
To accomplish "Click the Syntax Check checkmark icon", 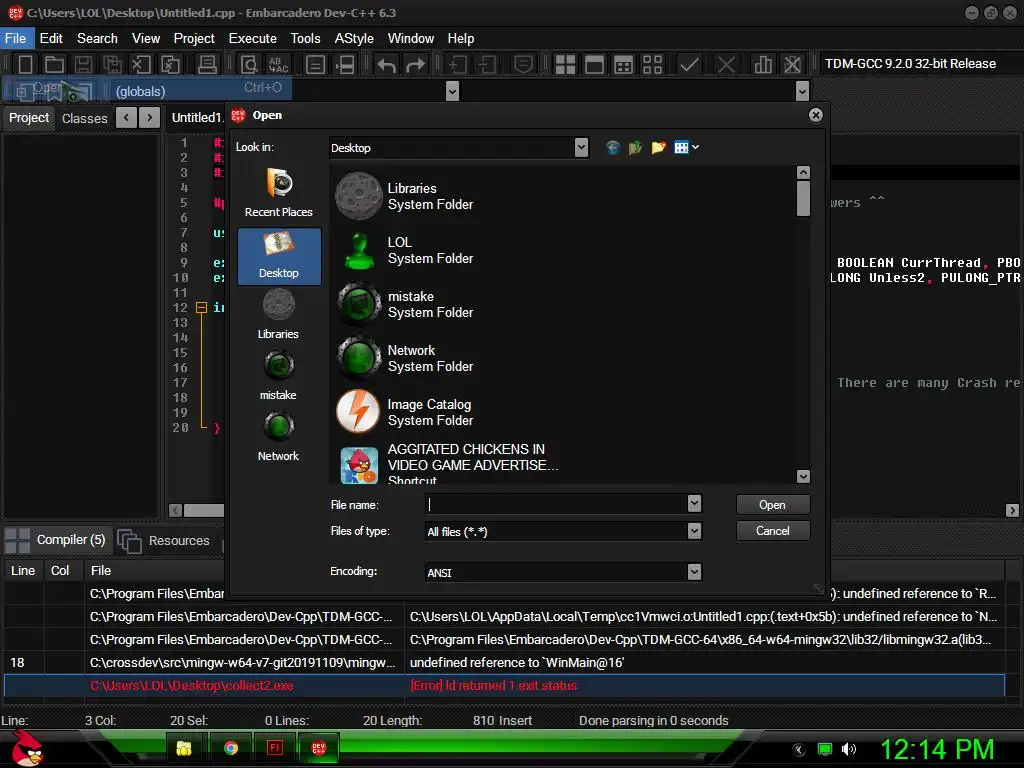I will coord(689,64).
